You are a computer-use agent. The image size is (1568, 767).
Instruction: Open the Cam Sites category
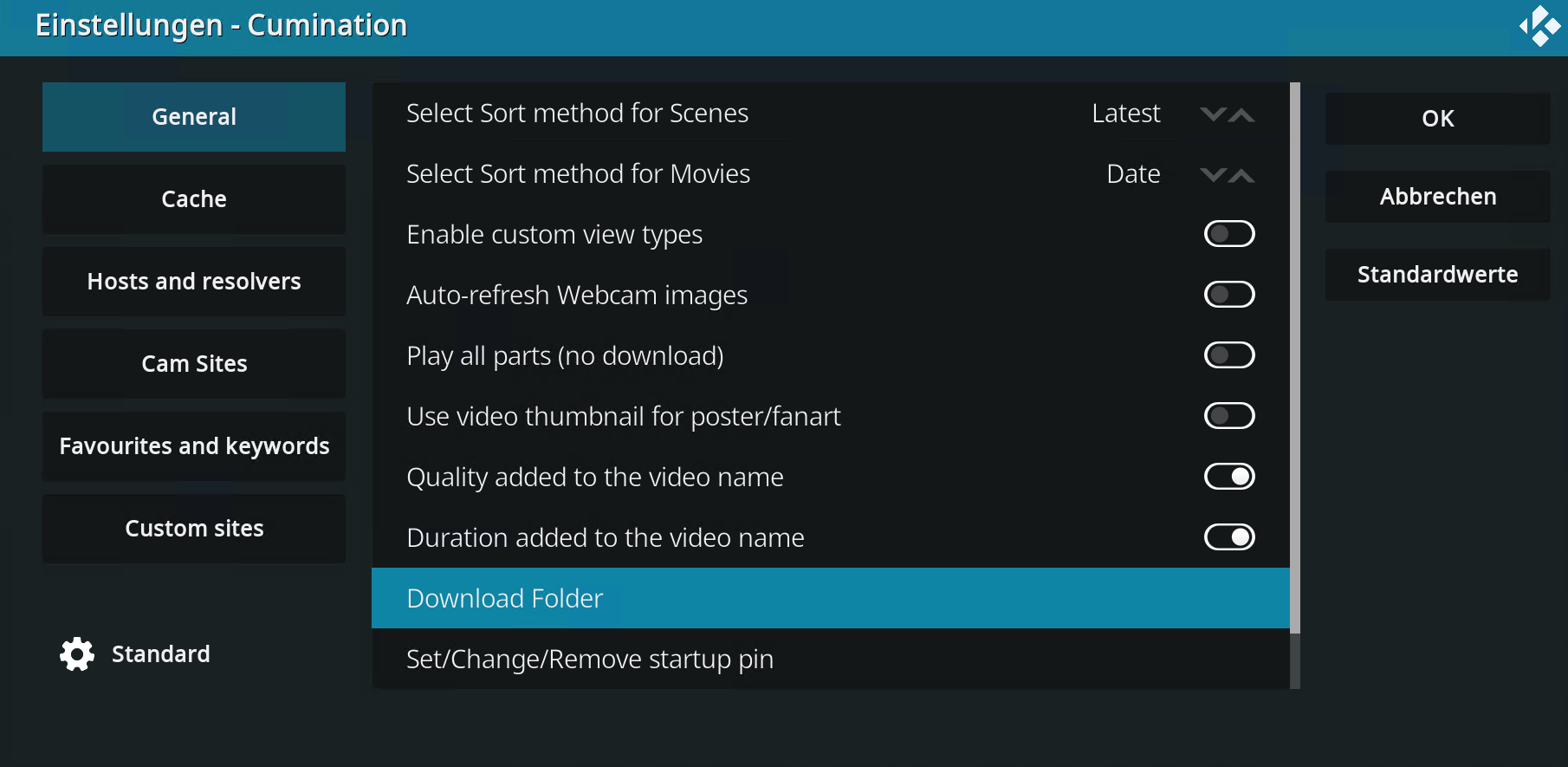(x=194, y=364)
